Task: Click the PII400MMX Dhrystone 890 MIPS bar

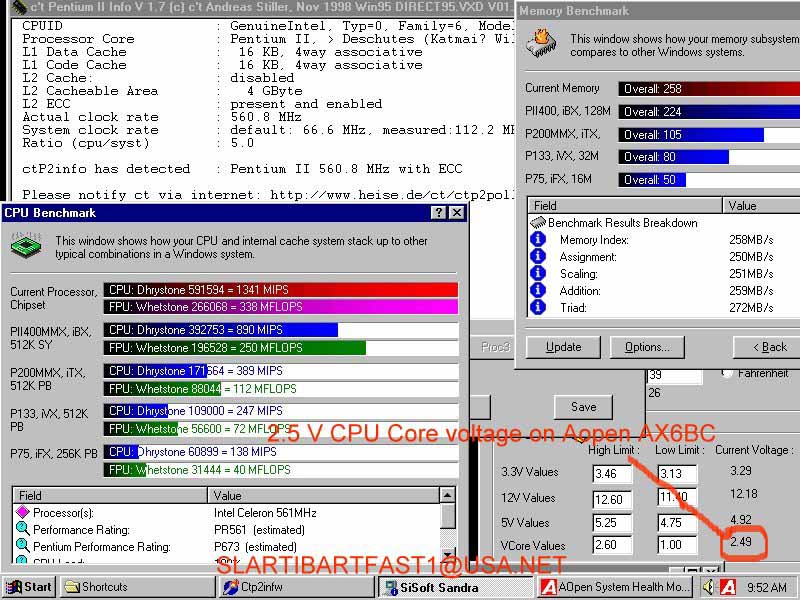Action: point(220,330)
